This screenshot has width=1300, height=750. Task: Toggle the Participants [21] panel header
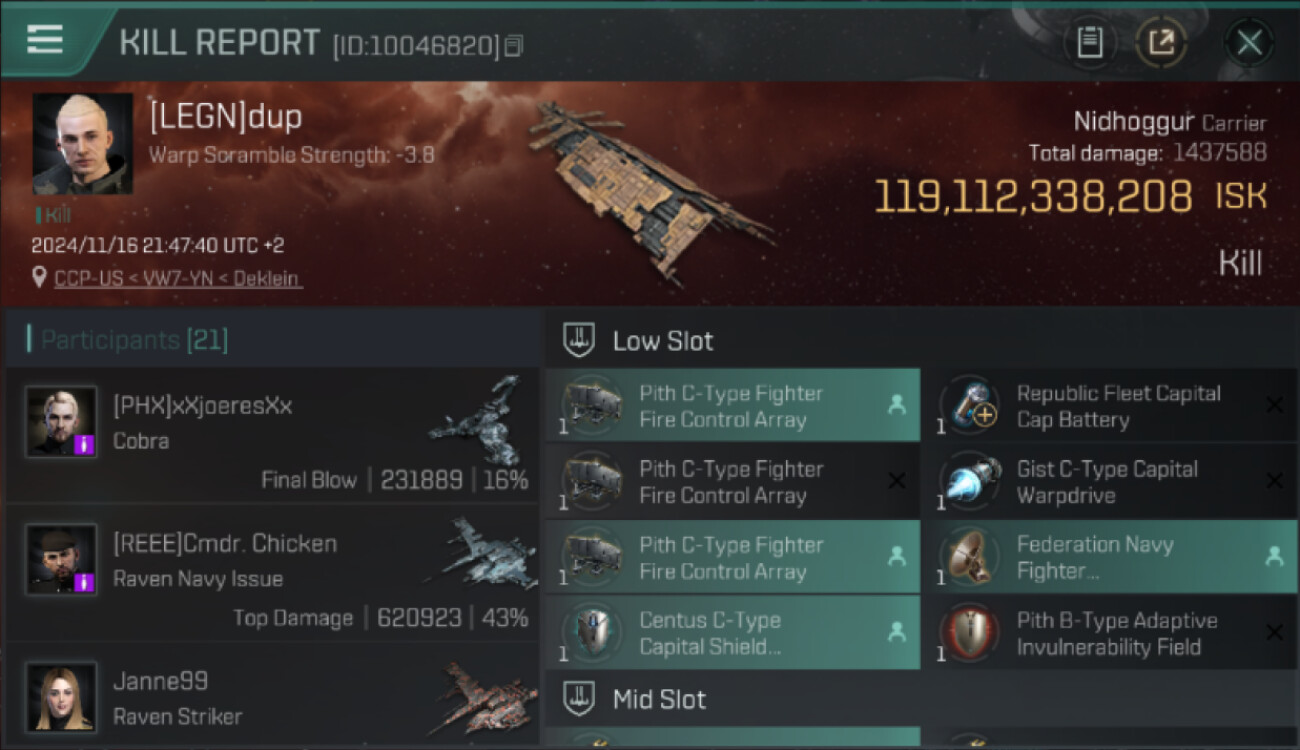[x=272, y=340]
